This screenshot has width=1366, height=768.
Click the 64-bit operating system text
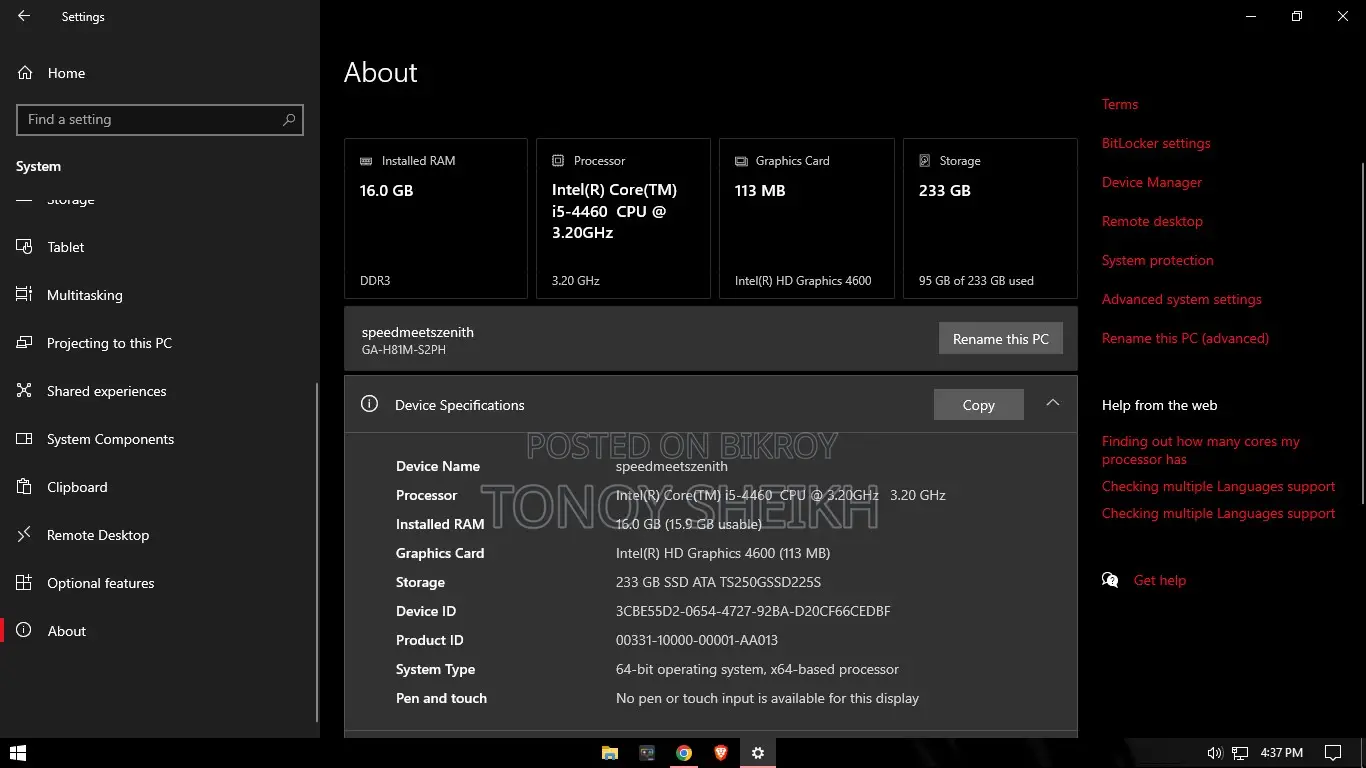pos(757,669)
